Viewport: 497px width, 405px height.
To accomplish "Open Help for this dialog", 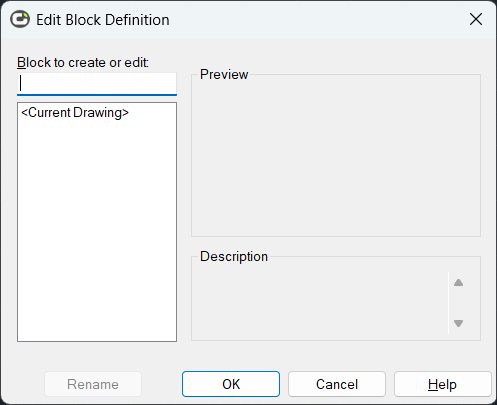I will click(443, 384).
